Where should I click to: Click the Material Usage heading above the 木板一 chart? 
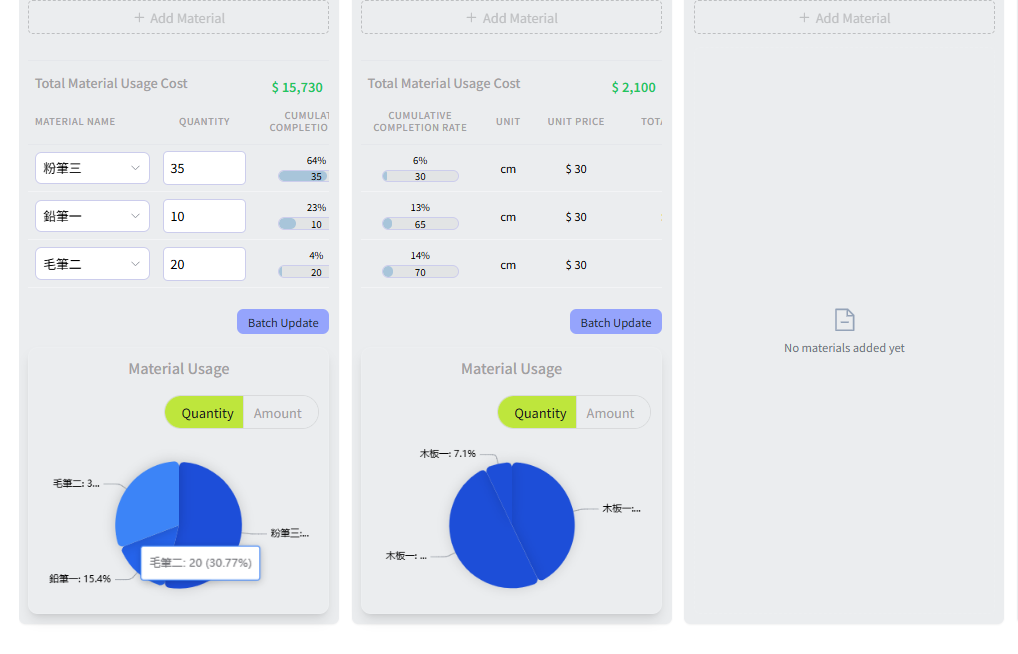click(511, 369)
